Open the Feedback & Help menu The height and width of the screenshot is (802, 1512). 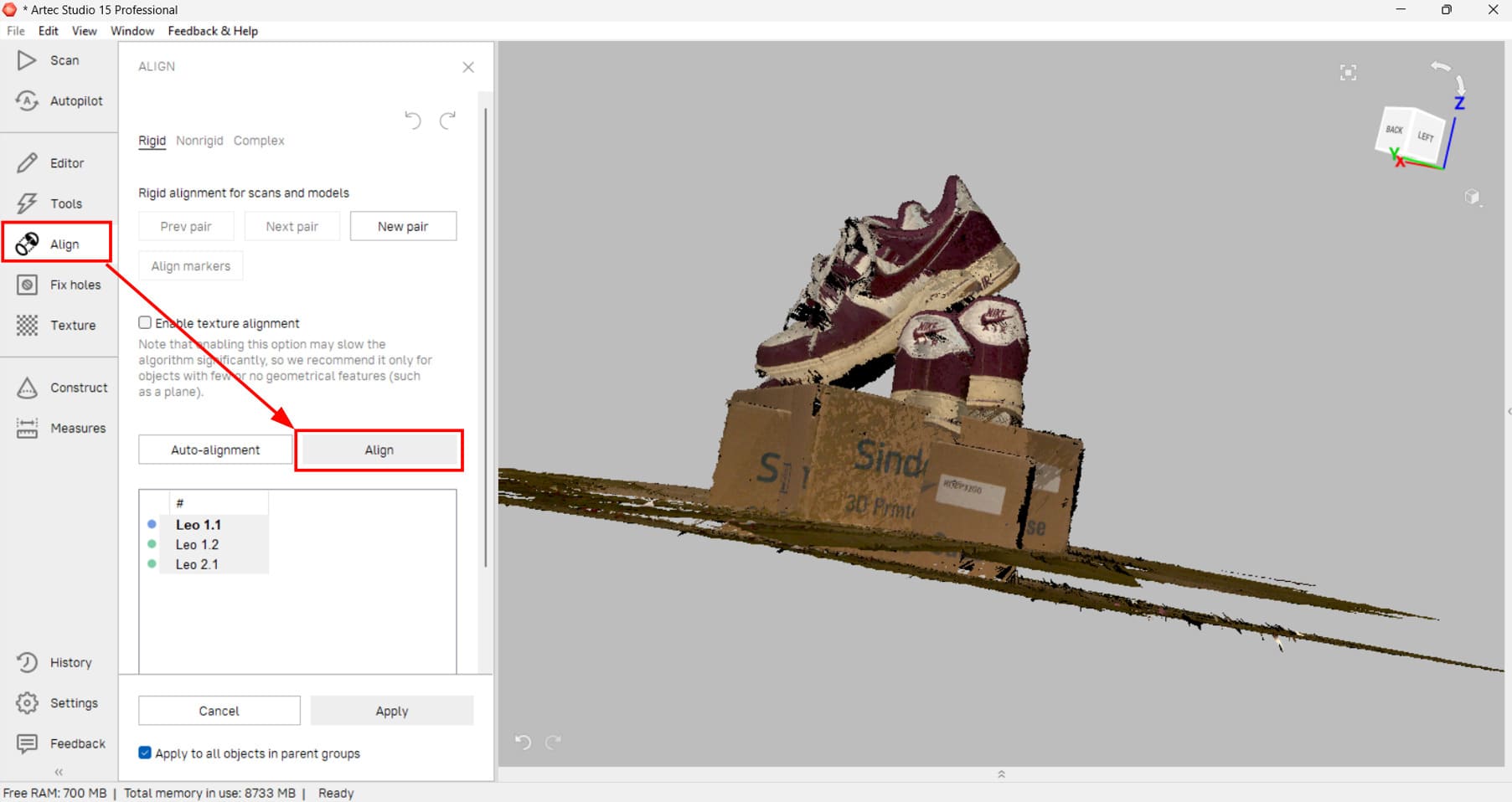[213, 31]
